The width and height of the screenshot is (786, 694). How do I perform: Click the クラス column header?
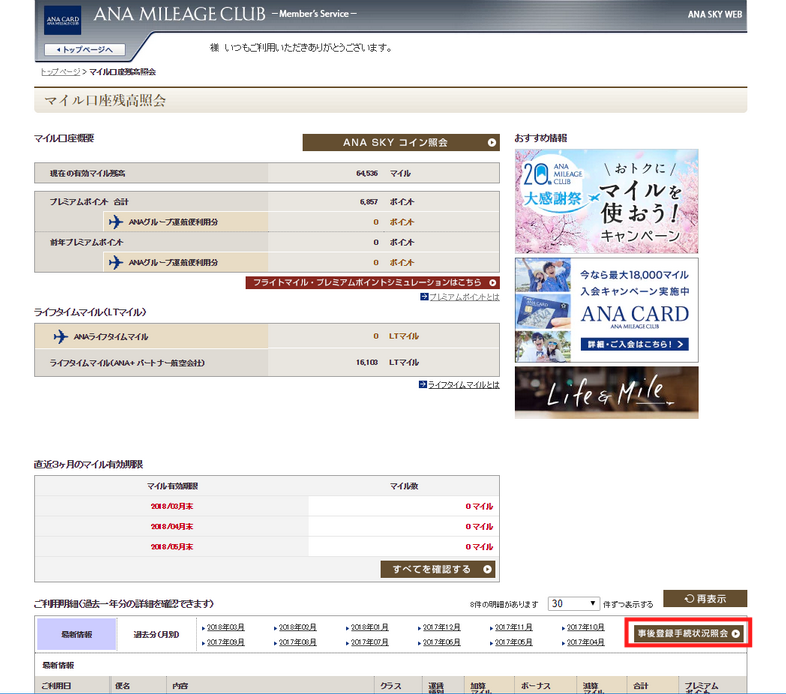click(x=390, y=685)
